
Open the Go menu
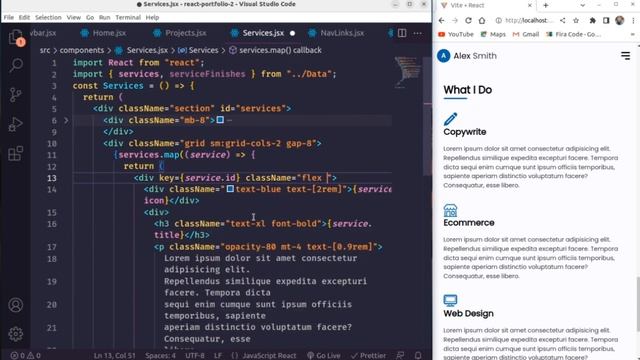point(90,18)
